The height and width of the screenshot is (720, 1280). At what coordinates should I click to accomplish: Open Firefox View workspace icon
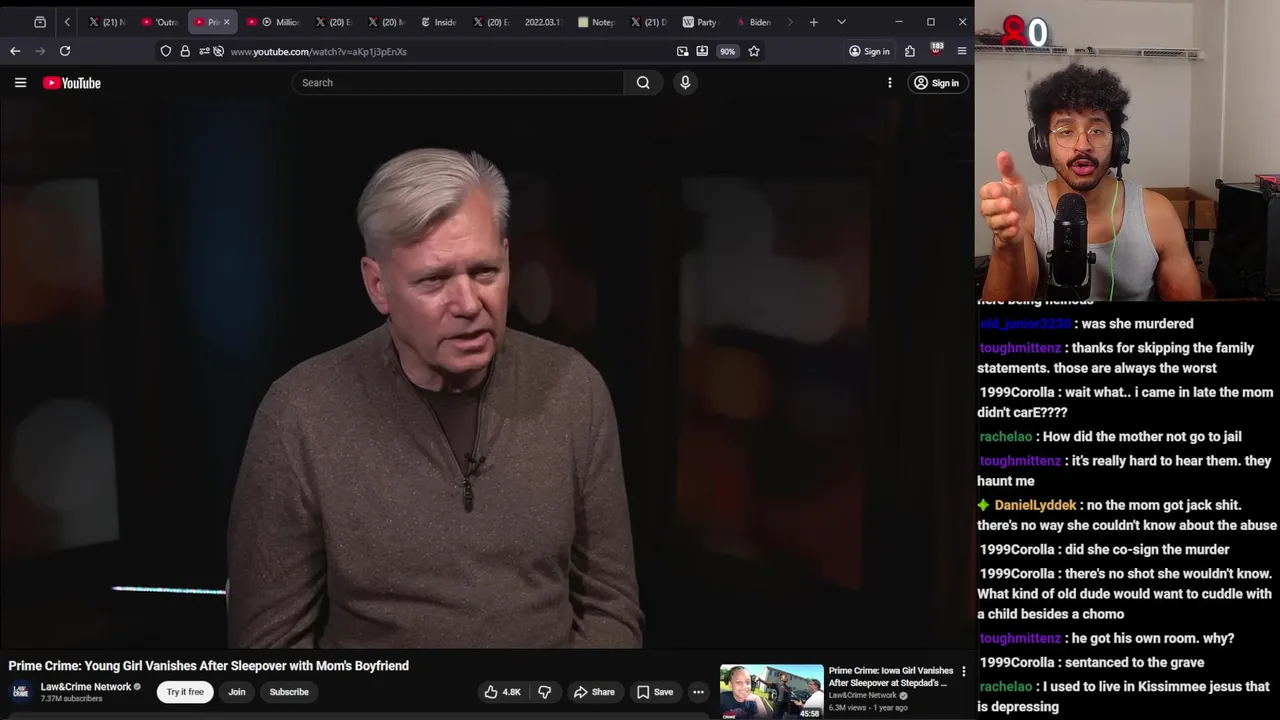click(x=40, y=22)
